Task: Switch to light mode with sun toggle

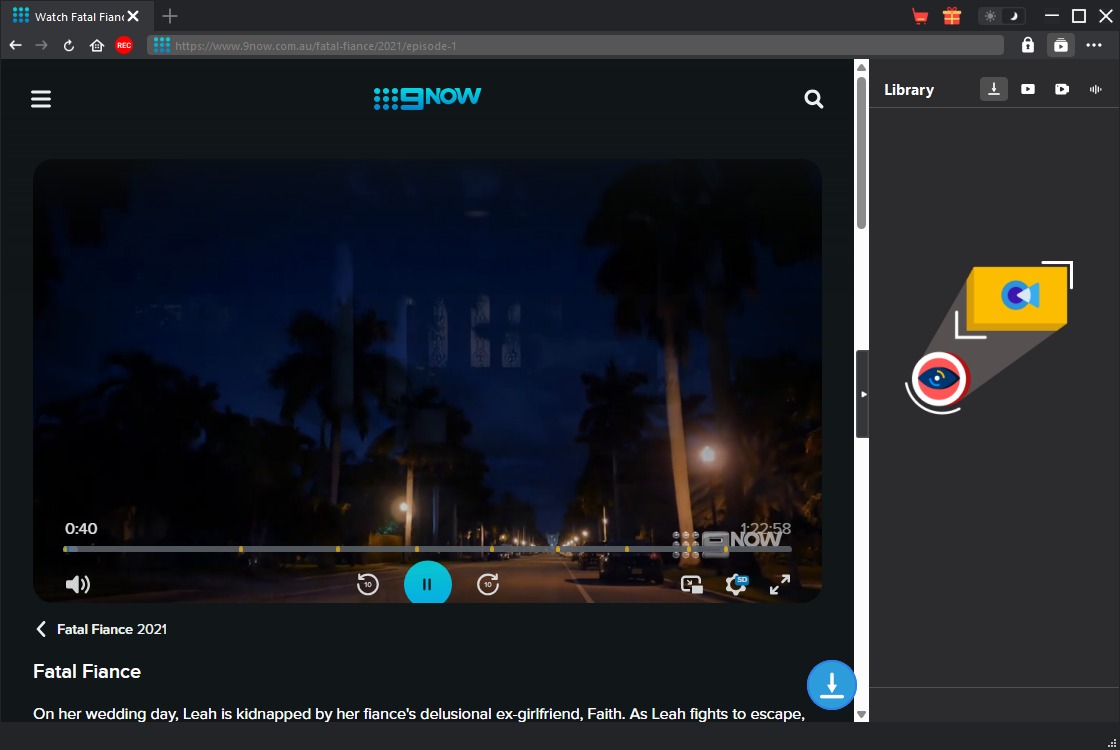Action: [990, 16]
